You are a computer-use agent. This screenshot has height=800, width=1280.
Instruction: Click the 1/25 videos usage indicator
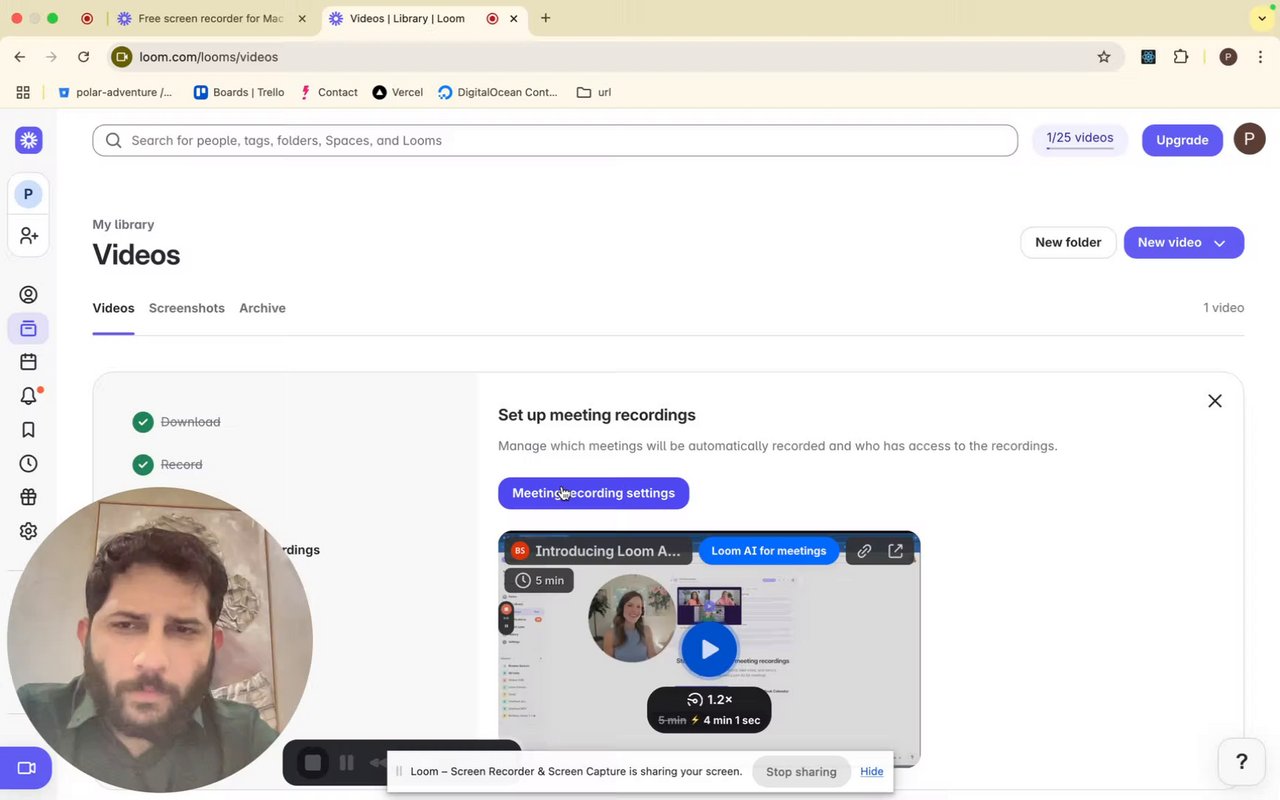click(1080, 138)
